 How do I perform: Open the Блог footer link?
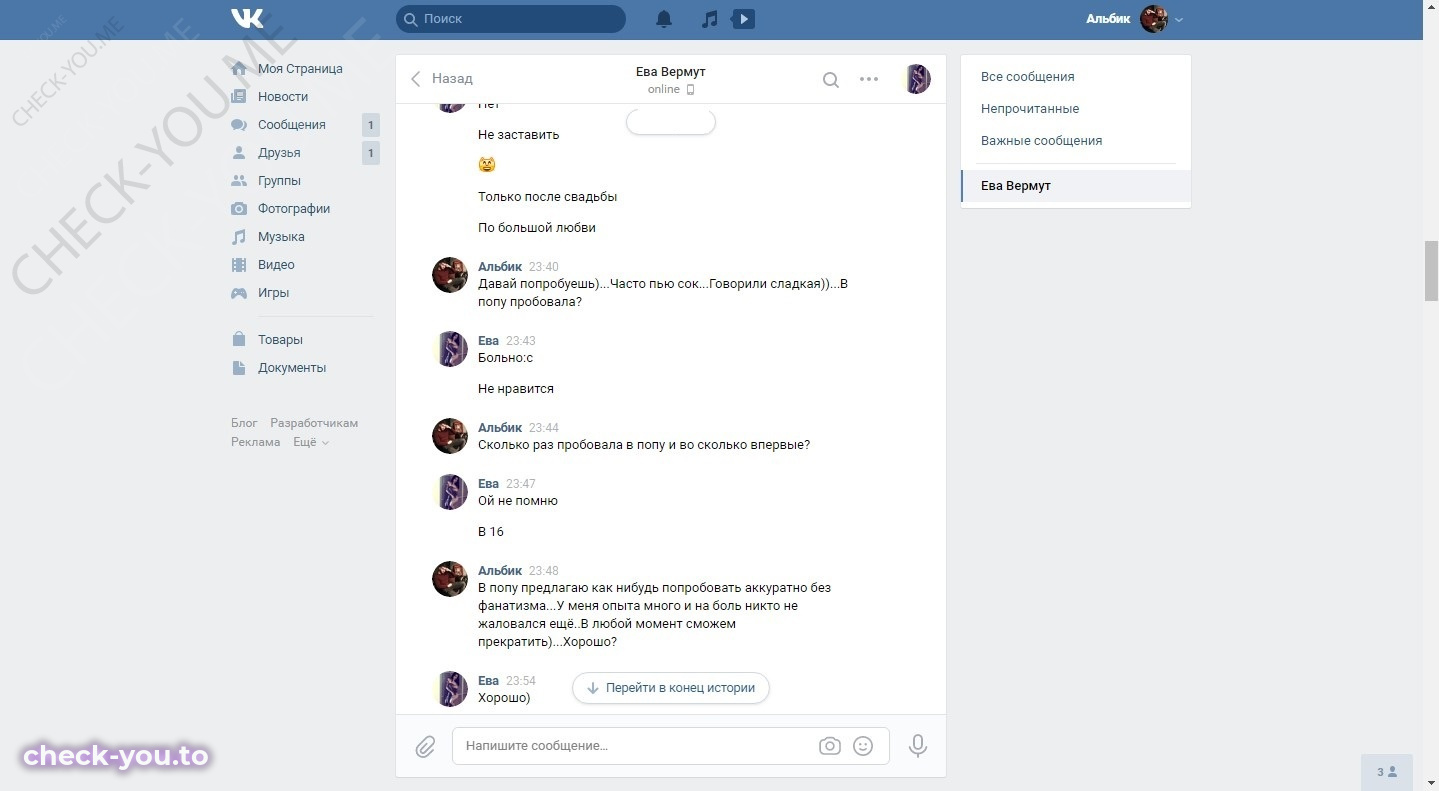tap(244, 423)
